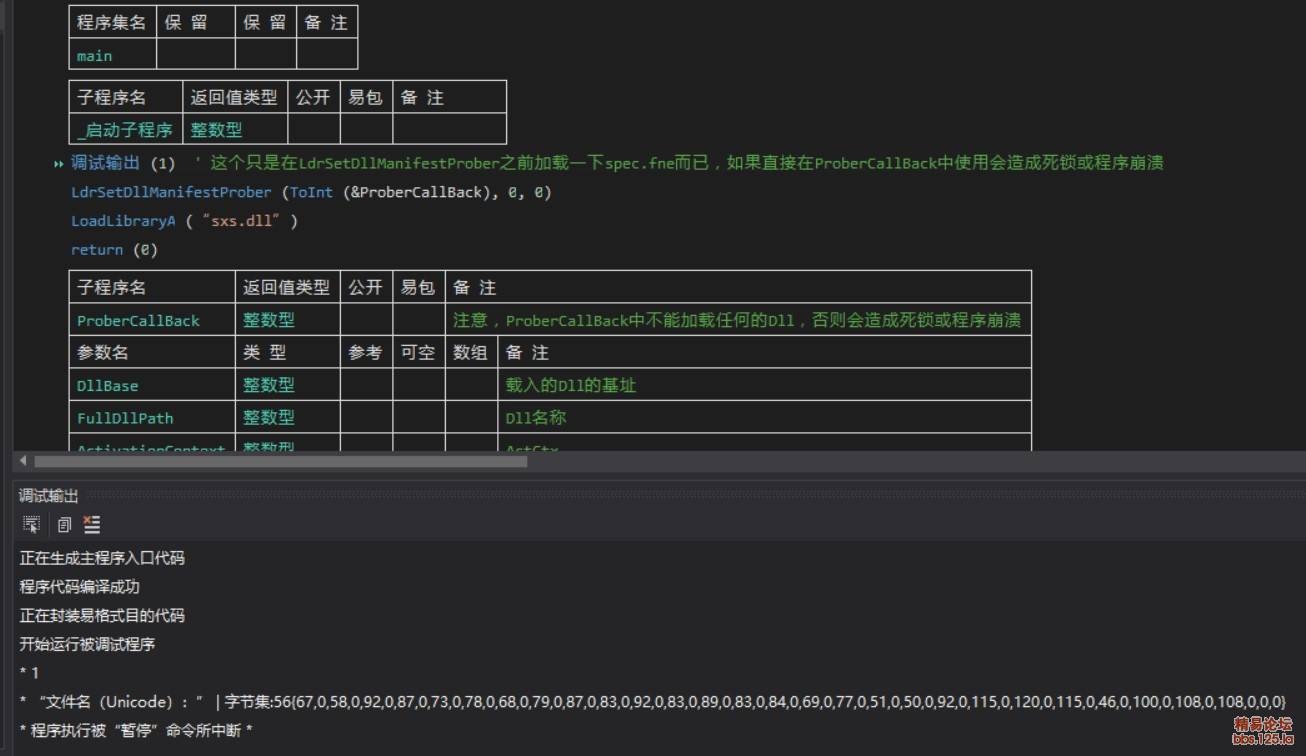
Task: Select the main assembly name cell
Action: coord(113,55)
